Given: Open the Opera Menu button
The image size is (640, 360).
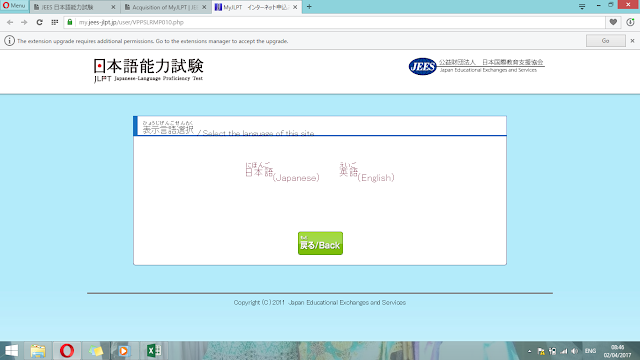Looking at the screenshot, I should 14,6.
